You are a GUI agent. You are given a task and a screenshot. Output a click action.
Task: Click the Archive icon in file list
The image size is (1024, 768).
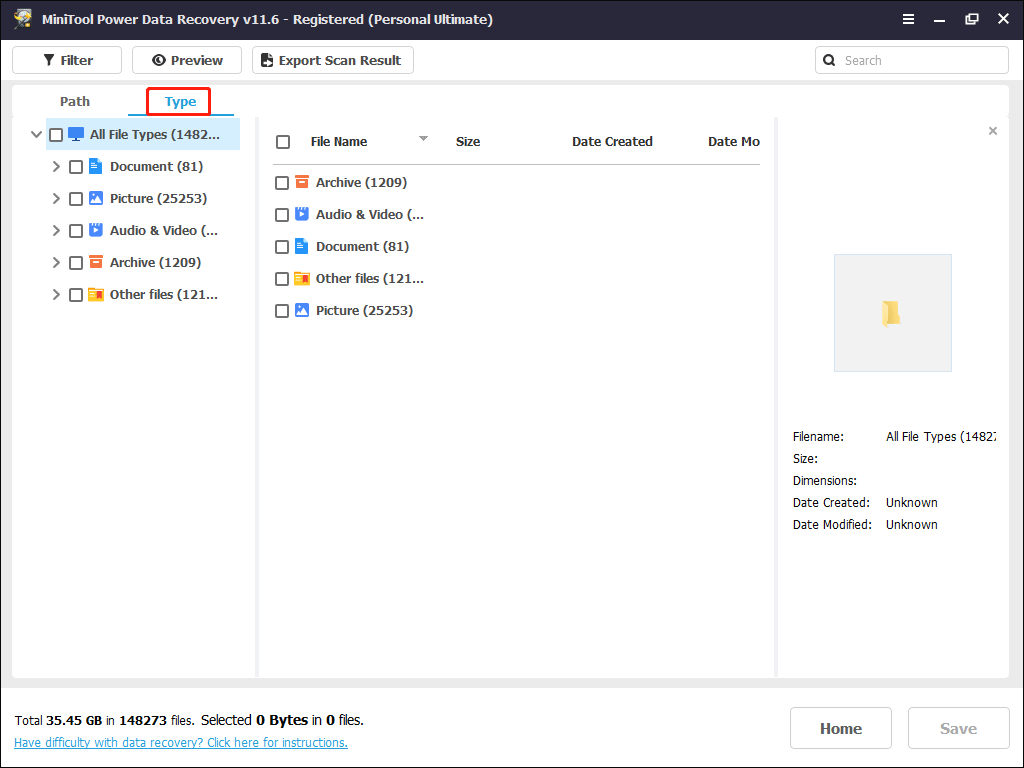302,182
